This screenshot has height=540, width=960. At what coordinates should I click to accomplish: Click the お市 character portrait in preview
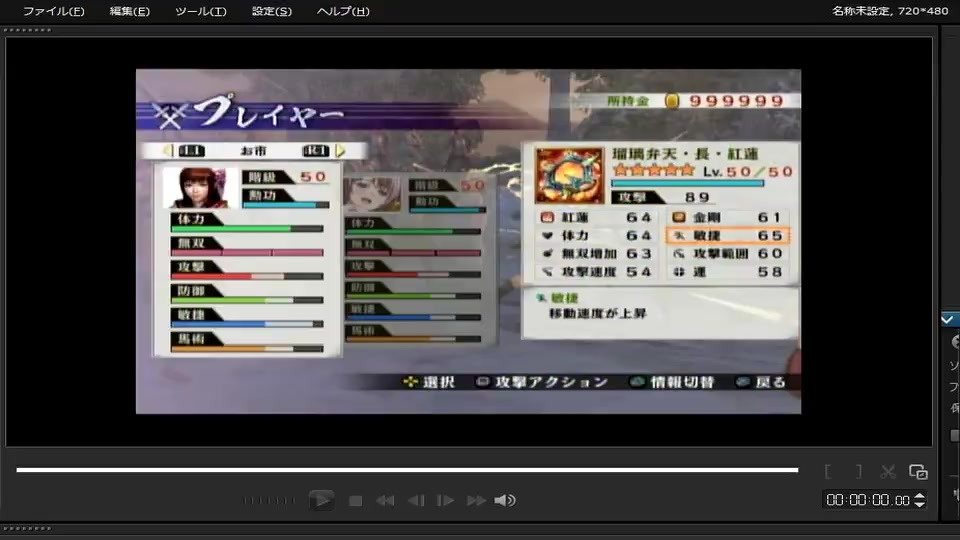click(200, 188)
